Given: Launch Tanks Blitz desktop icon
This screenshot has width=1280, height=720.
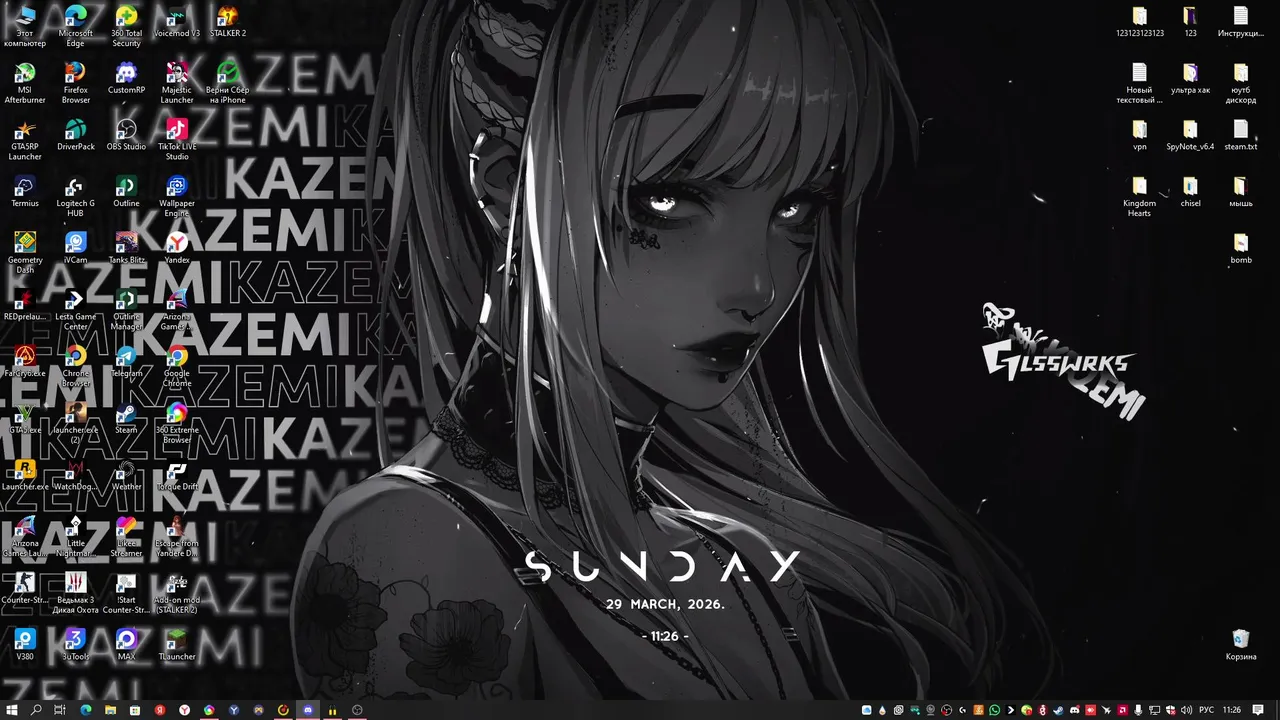Looking at the screenshot, I should pos(126,245).
